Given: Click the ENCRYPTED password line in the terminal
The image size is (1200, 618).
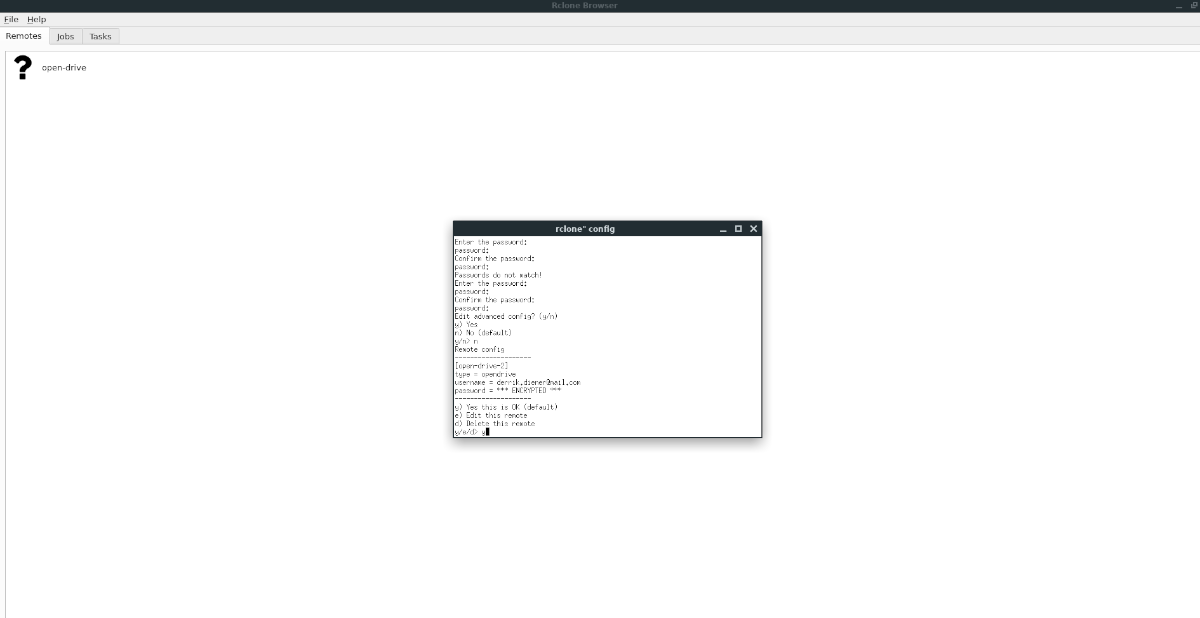Looking at the screenshot, I should [x=510, y=390].
